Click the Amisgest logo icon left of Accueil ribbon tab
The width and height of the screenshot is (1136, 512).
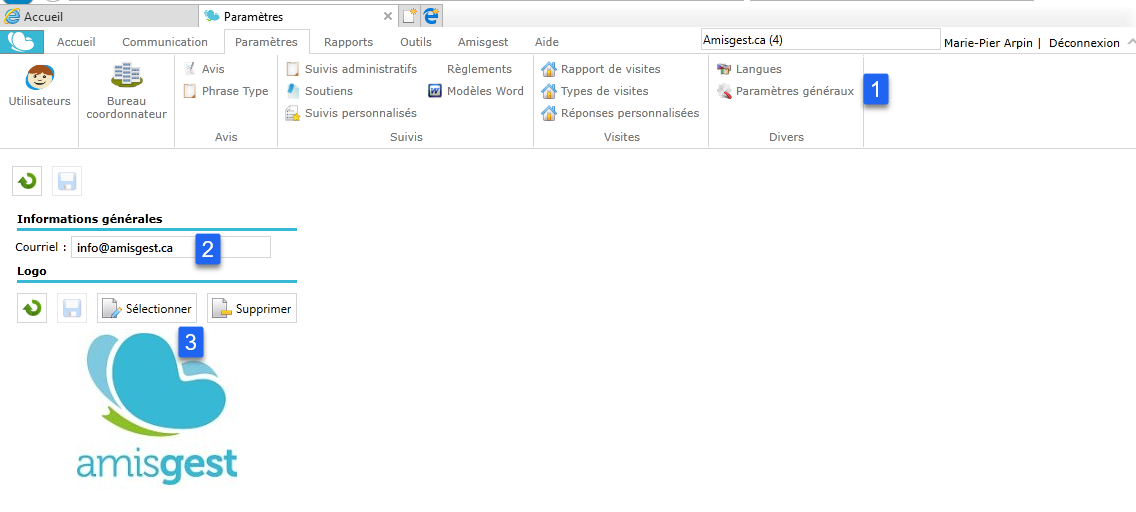coord(22,41)
